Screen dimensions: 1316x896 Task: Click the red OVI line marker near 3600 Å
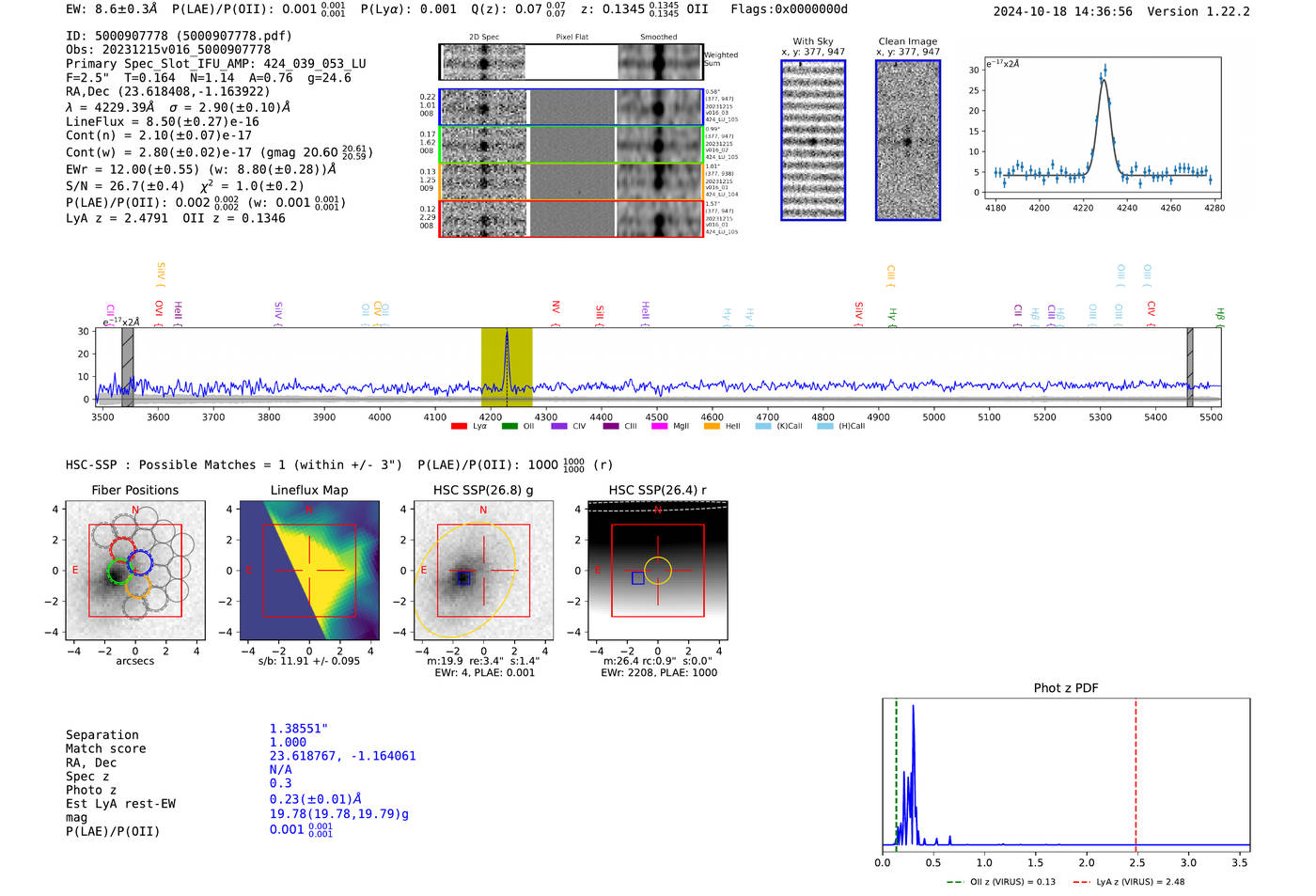coord(158,312)
